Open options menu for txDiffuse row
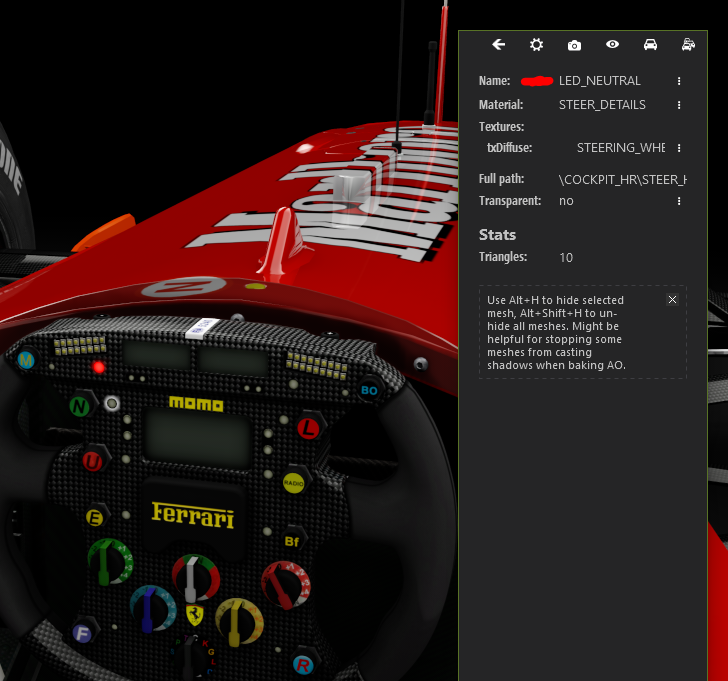Screen dimensions: 728x681 (x=679, y=148)
